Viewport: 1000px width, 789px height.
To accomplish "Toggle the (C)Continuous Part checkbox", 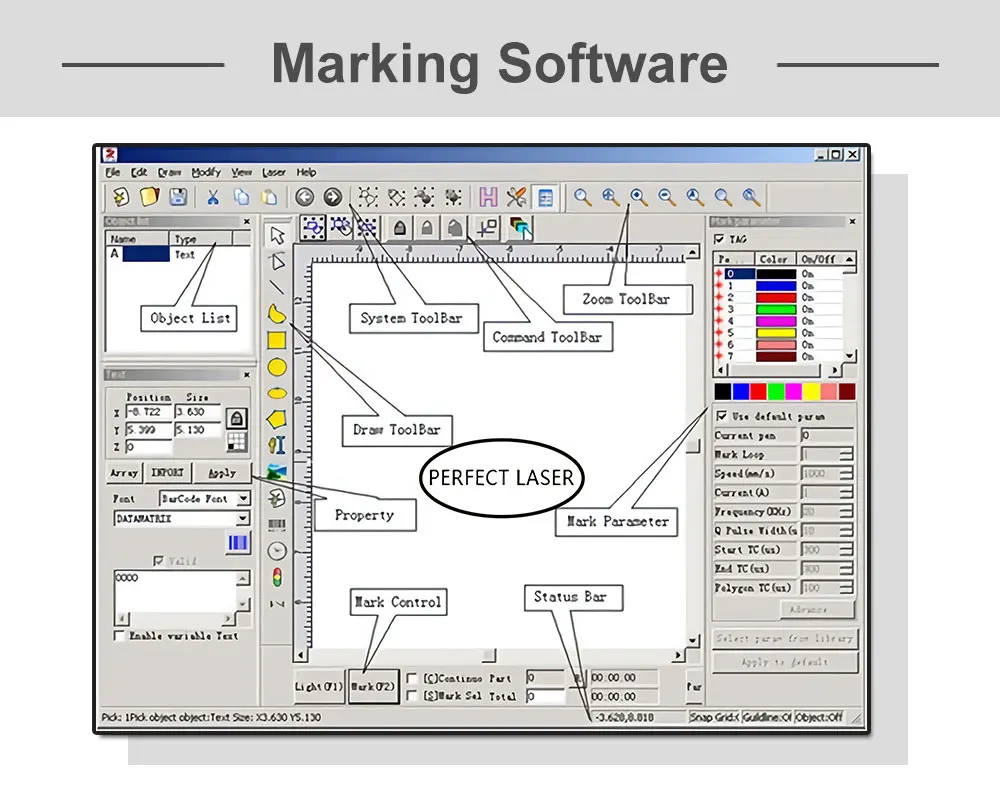I will (x=412, y=678).
